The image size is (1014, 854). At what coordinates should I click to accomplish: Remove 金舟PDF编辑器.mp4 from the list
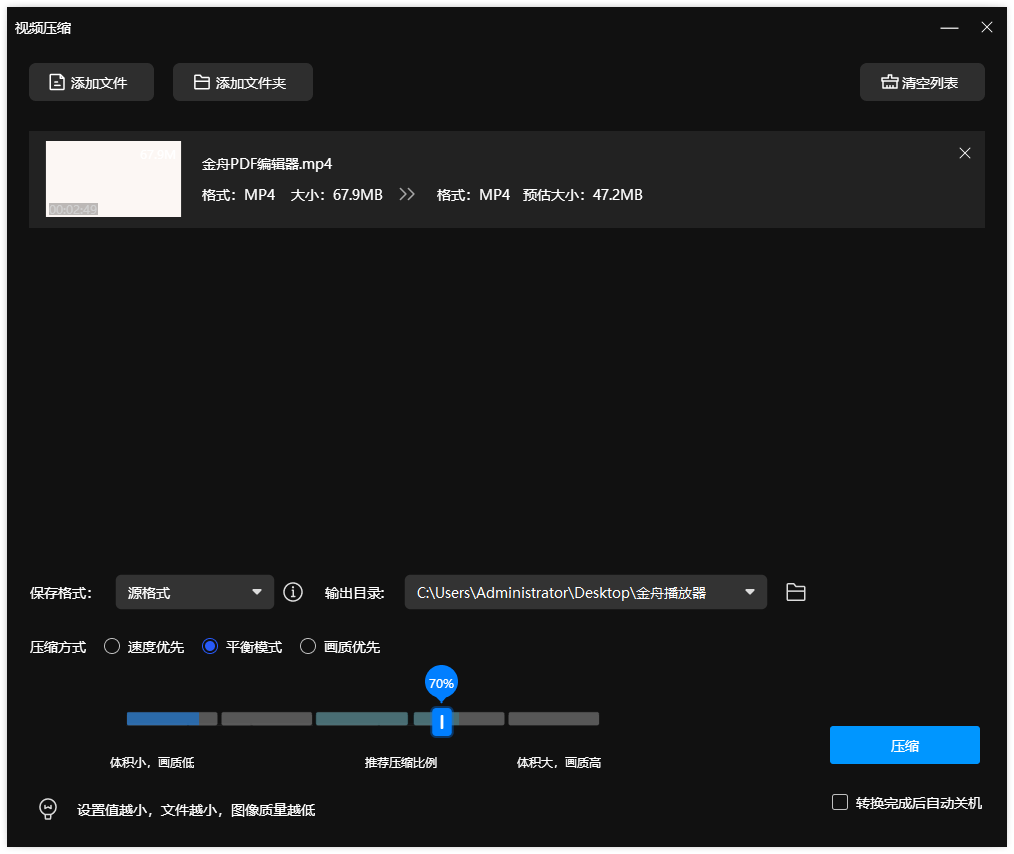[965, 153]
